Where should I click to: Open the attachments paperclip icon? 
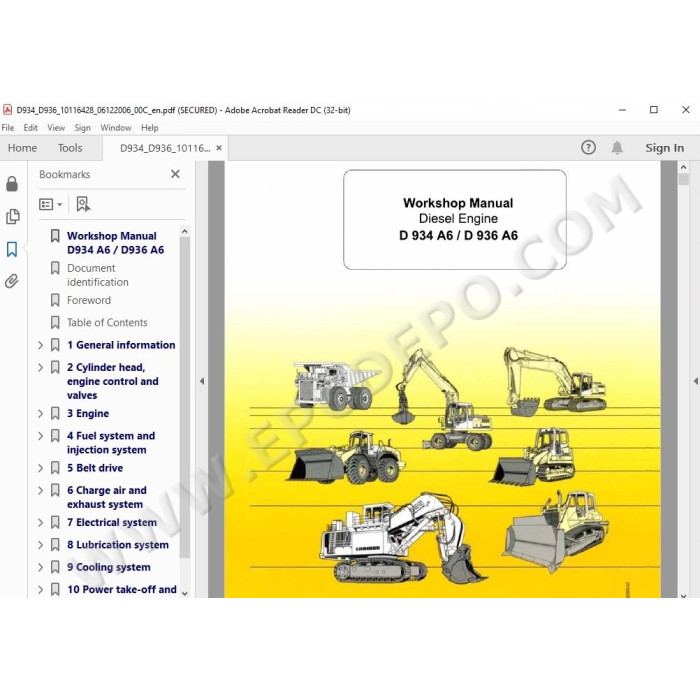coord(12,281)
